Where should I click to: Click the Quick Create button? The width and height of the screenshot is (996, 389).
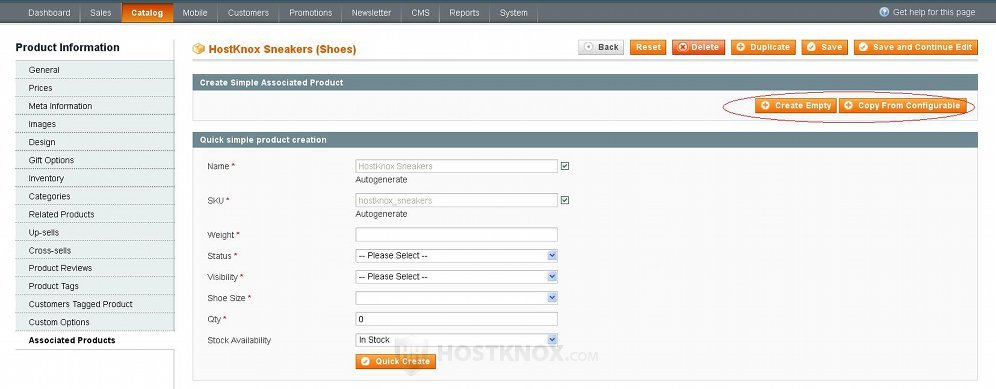(396, 361)
